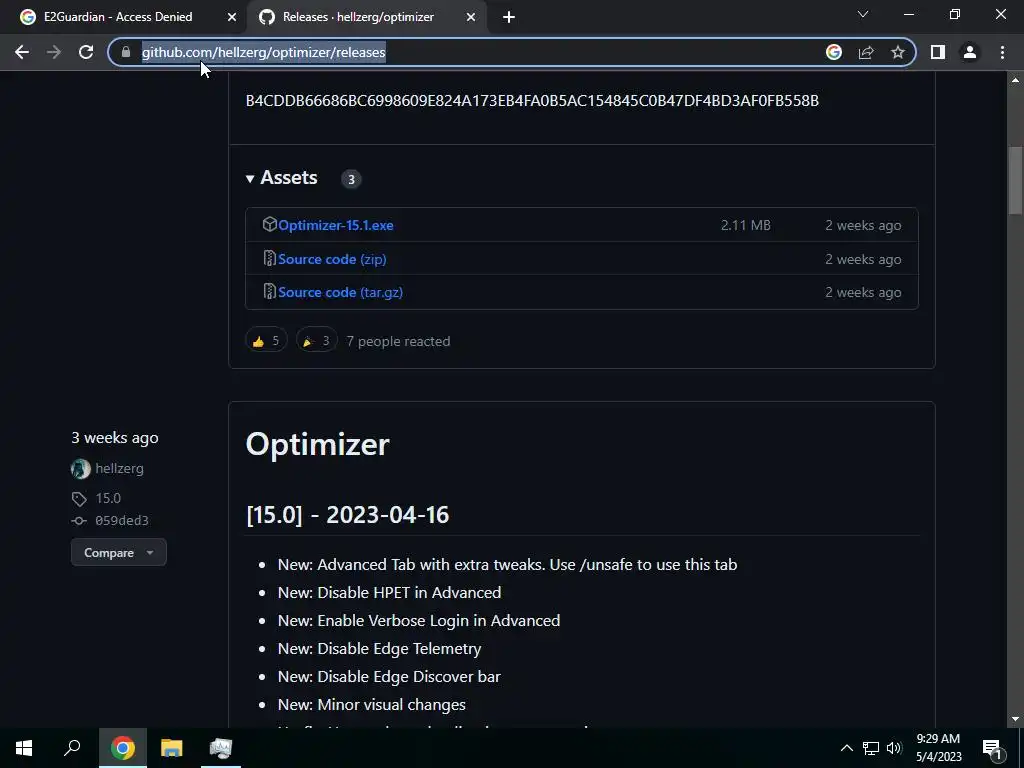1024x768 pixels.
Task: Click the SHA256 hash string
Action: [532, 101]
